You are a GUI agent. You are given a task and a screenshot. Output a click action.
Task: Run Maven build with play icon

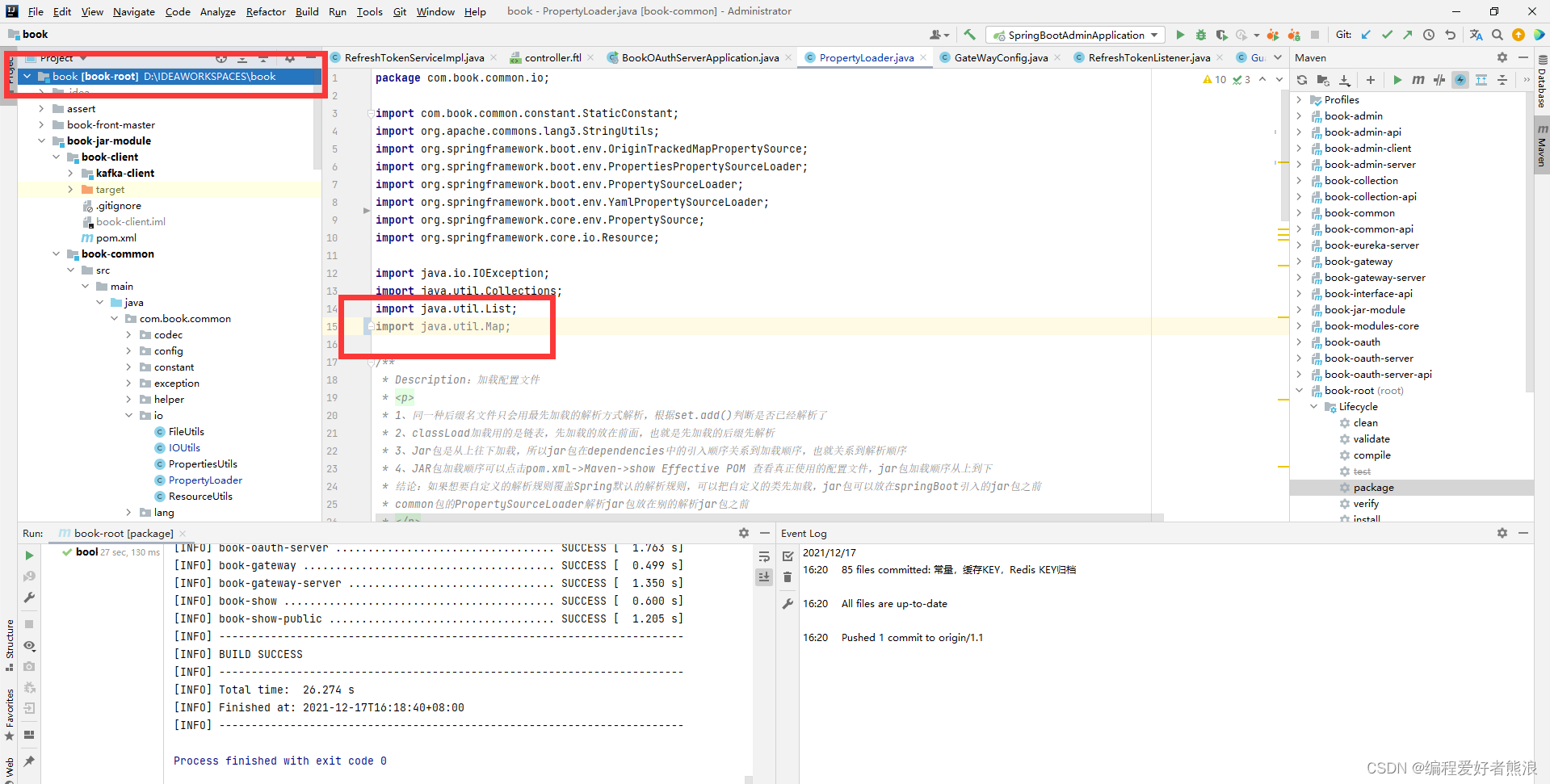tap(1397, 80)
